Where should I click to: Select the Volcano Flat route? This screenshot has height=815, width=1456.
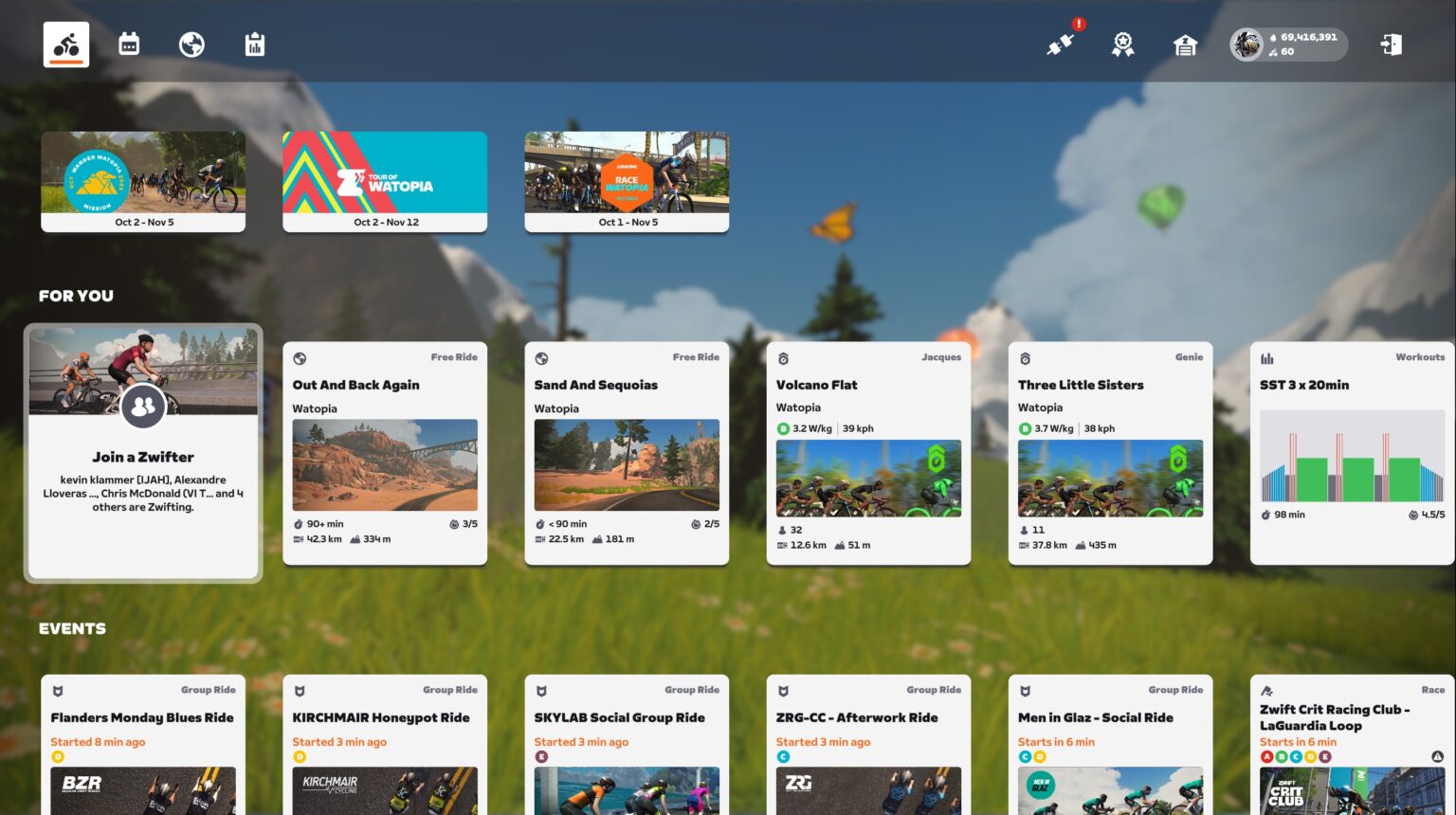tap(868, 453)
